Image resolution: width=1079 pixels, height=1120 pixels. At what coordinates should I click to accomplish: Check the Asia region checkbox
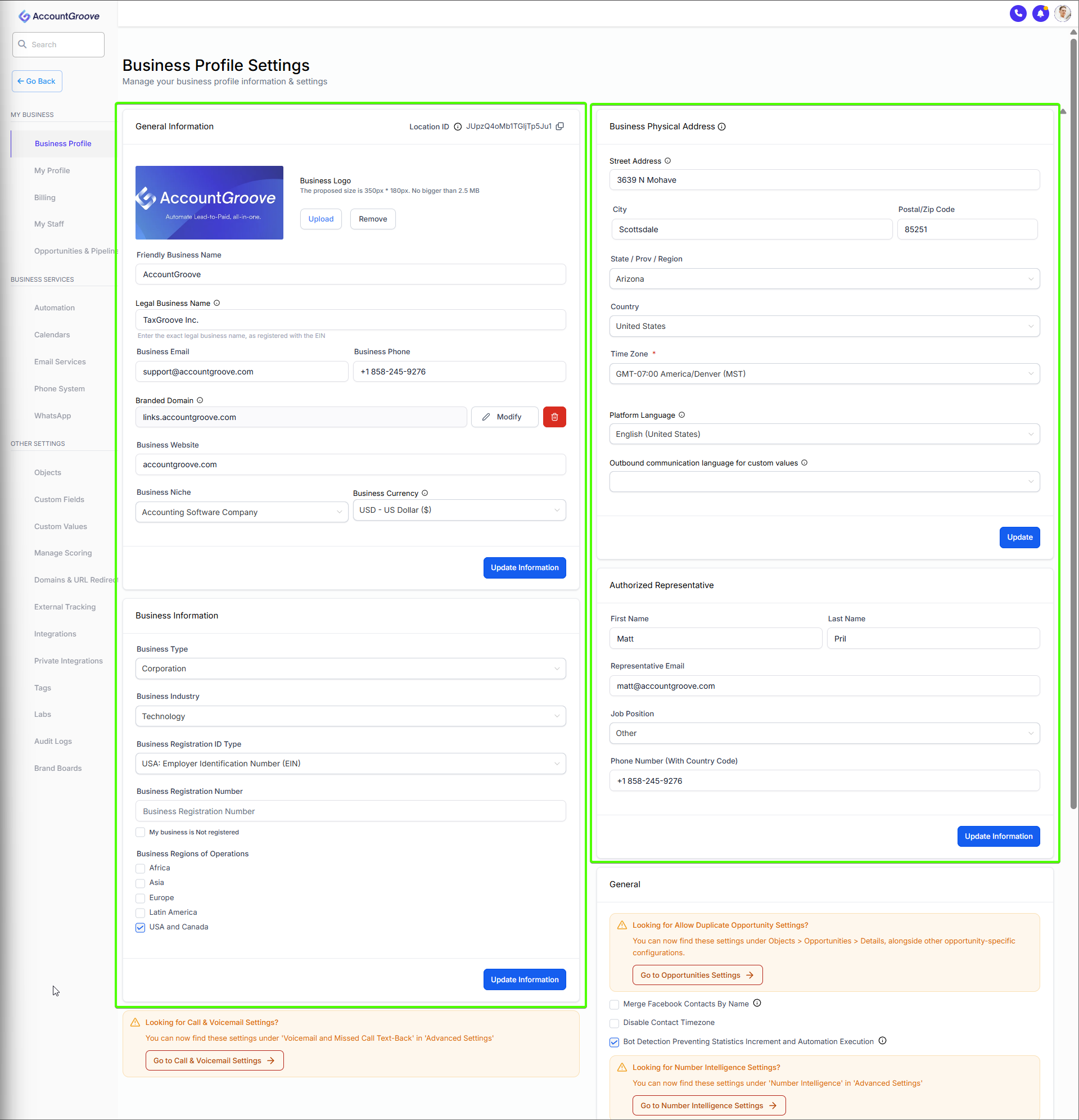click(140, 883)
